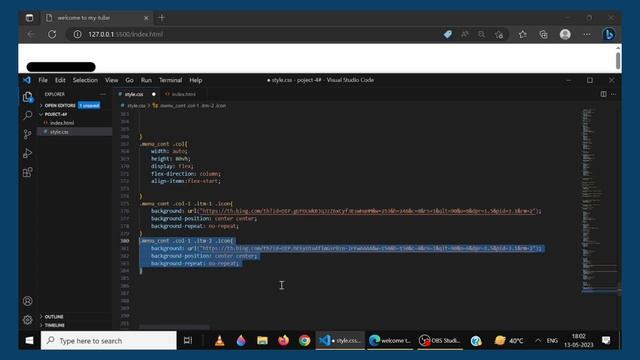Open the Extensions view

tap(27, 172)
